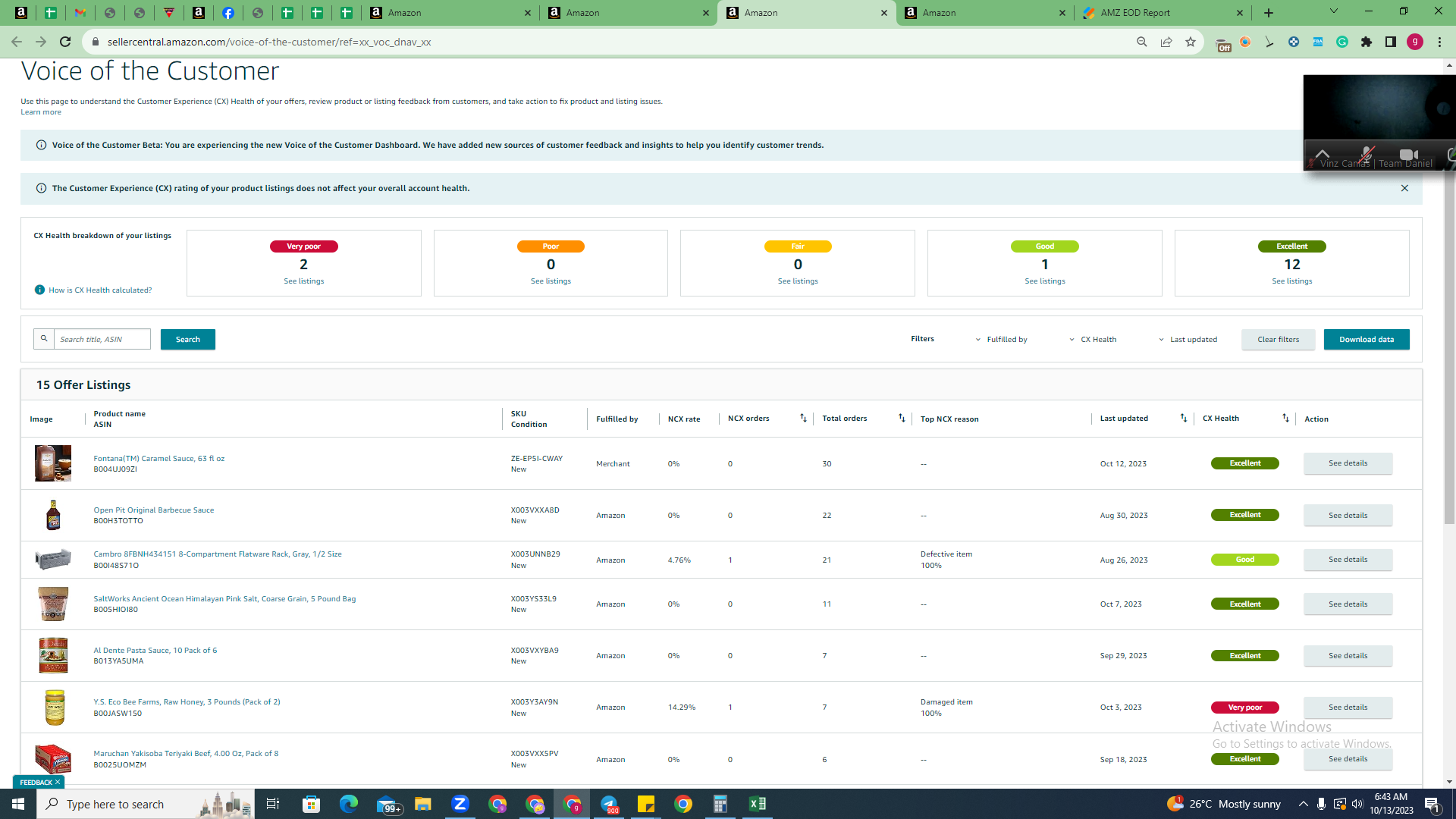Show hidden system tray icons
Screen dimensions: 1456x819
[x=1303, y=804]
